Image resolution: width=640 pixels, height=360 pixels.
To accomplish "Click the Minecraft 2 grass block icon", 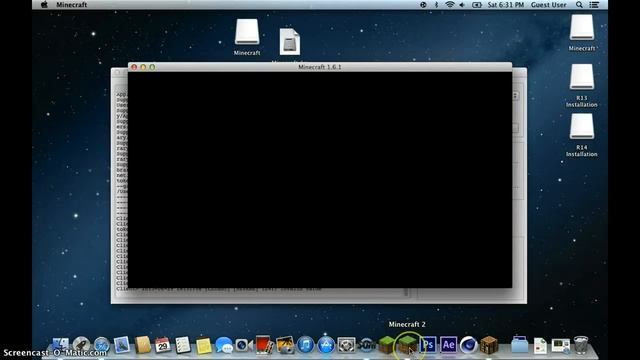I will click(x=407, y=345).
